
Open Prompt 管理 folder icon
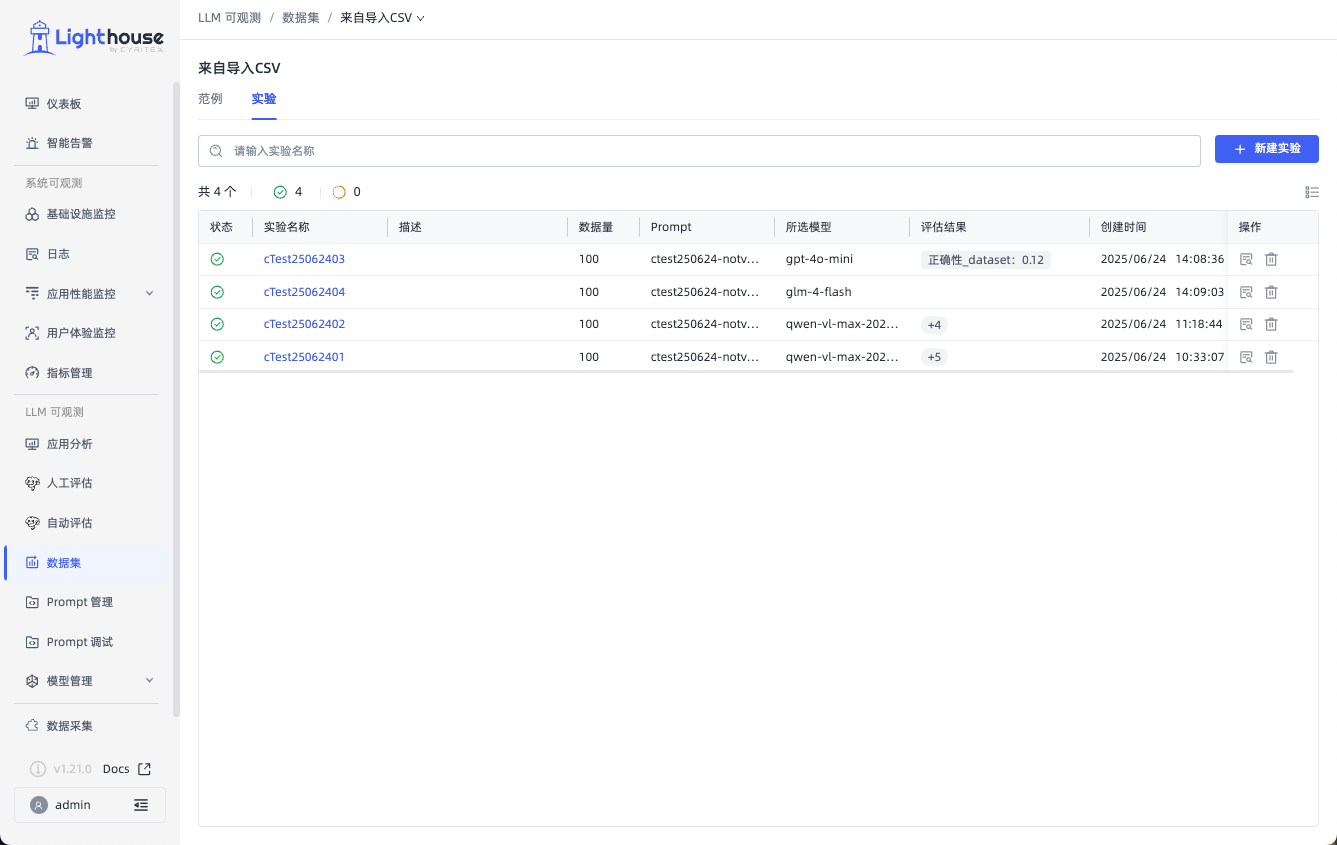tap(32, 602)
